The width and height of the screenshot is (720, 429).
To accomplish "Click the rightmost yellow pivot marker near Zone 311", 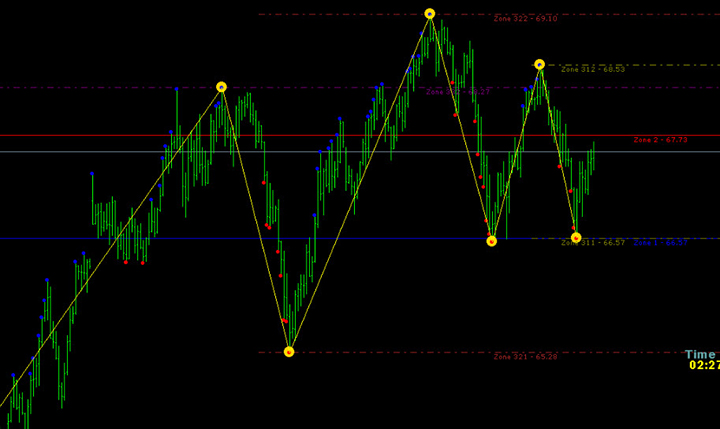I will click(x=576, y=238).
